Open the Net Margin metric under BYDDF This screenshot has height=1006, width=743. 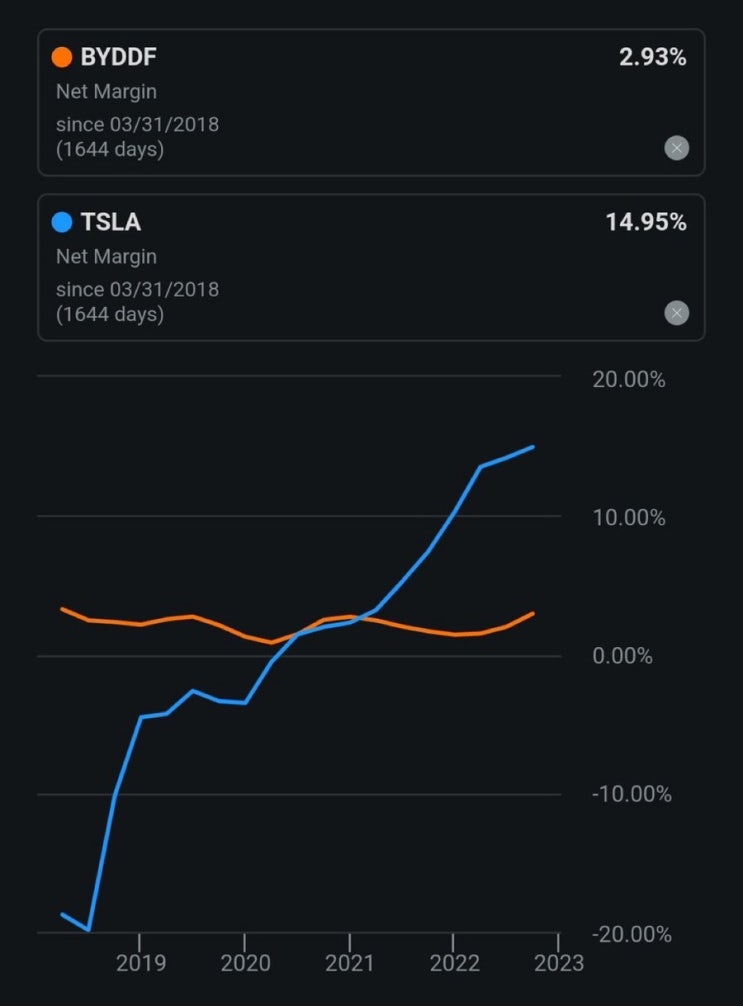(x=106, y=92)
